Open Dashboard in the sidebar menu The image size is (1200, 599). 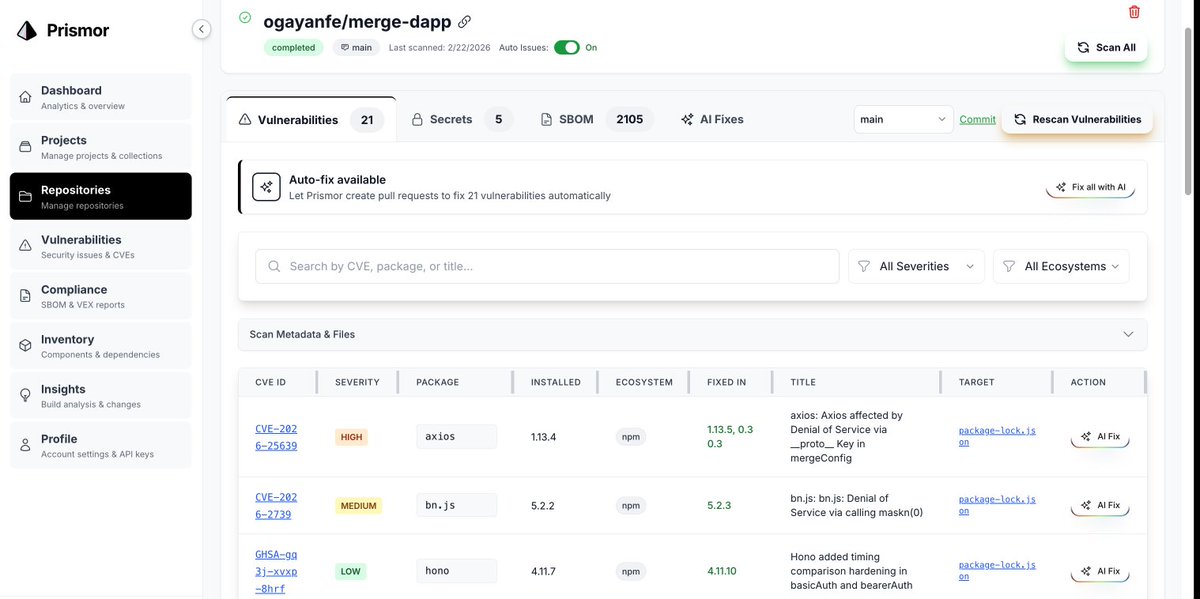point(101,97)
